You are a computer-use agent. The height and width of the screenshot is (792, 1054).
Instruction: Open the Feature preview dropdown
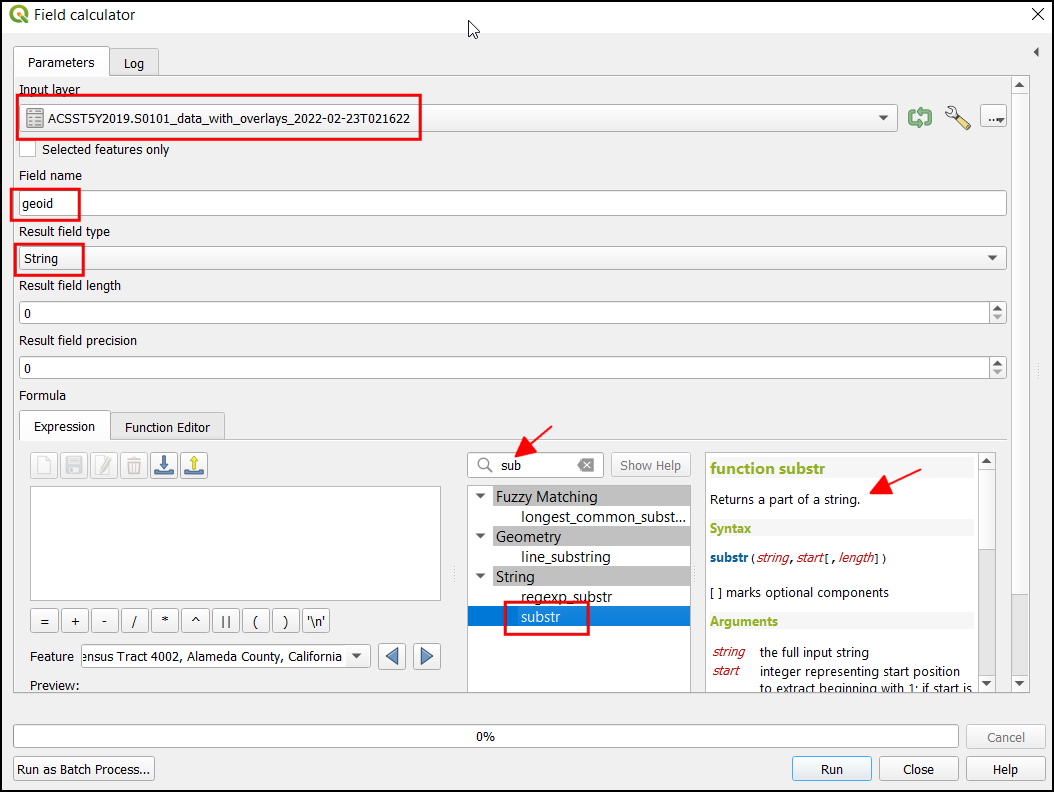(357, 657)
